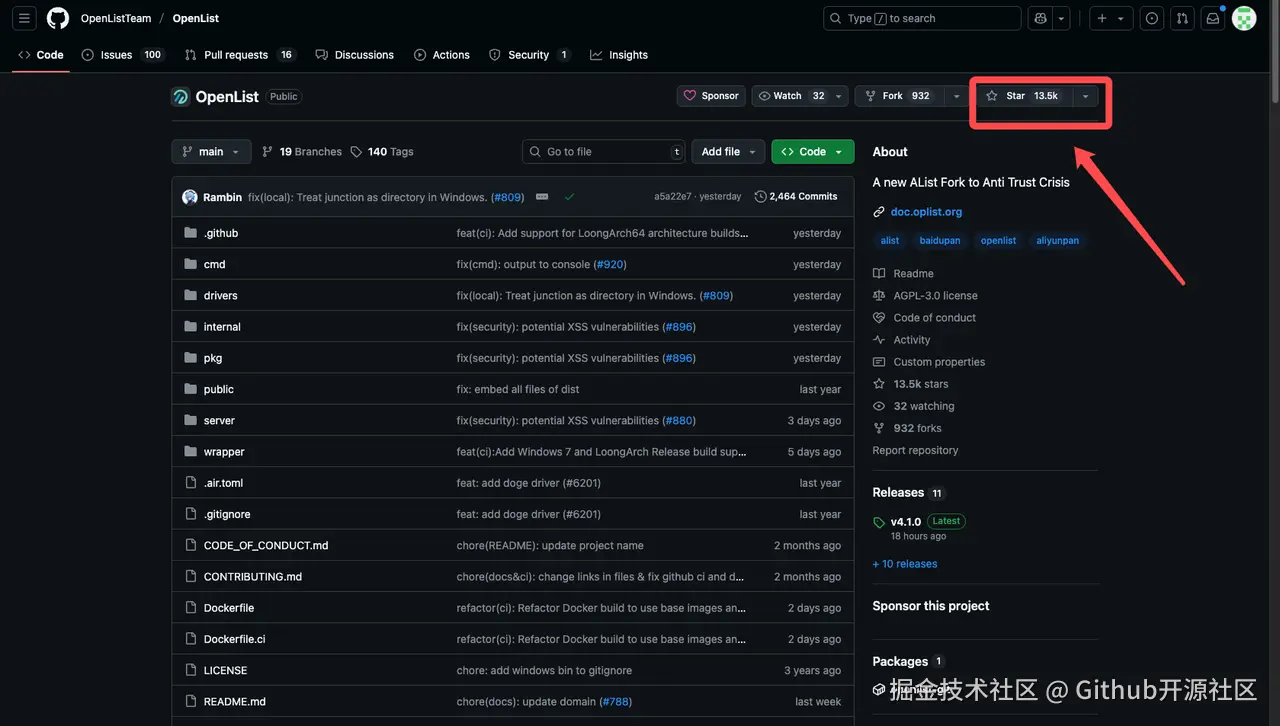Open the internal folder
The image size is (1280, 726).
click(222, 327)
